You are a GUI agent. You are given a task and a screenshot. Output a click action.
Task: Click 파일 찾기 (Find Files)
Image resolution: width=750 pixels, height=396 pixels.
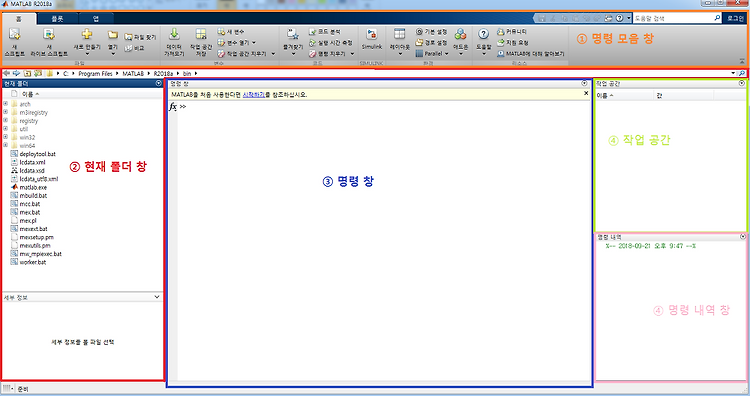[x=140, y=37]
